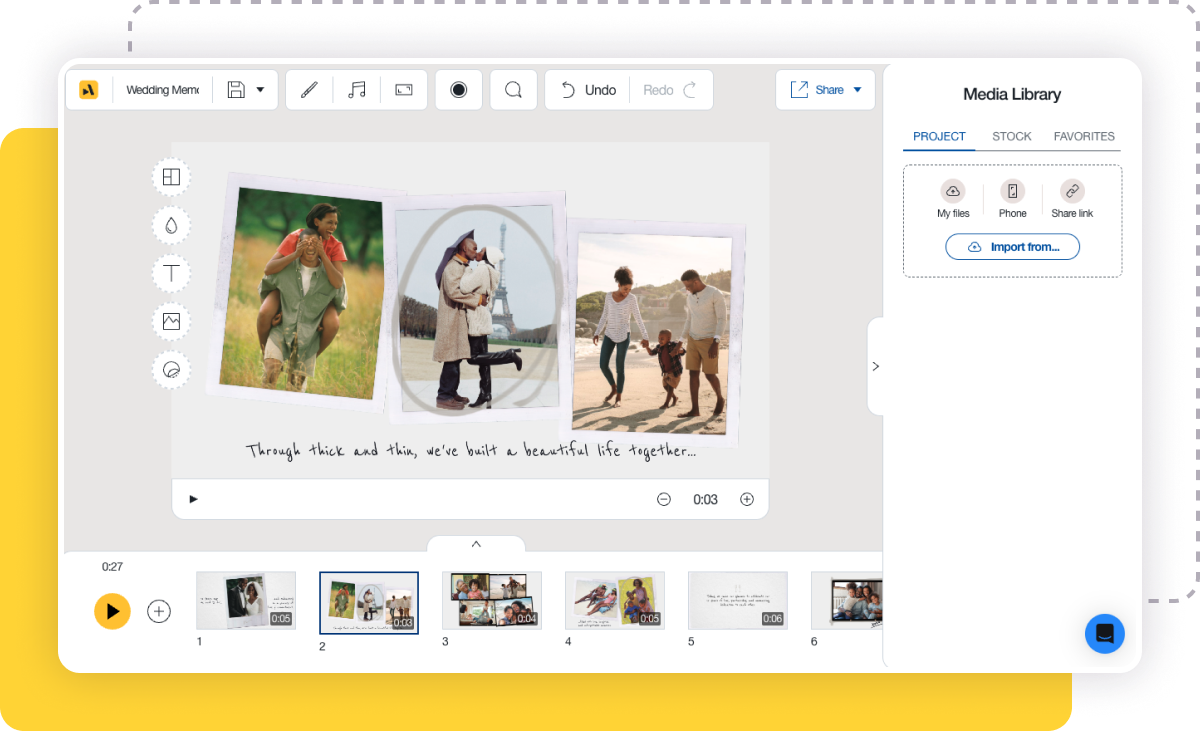
Task: Expand the right panel chevron beside the canvas
Action: tap(875, 366)
